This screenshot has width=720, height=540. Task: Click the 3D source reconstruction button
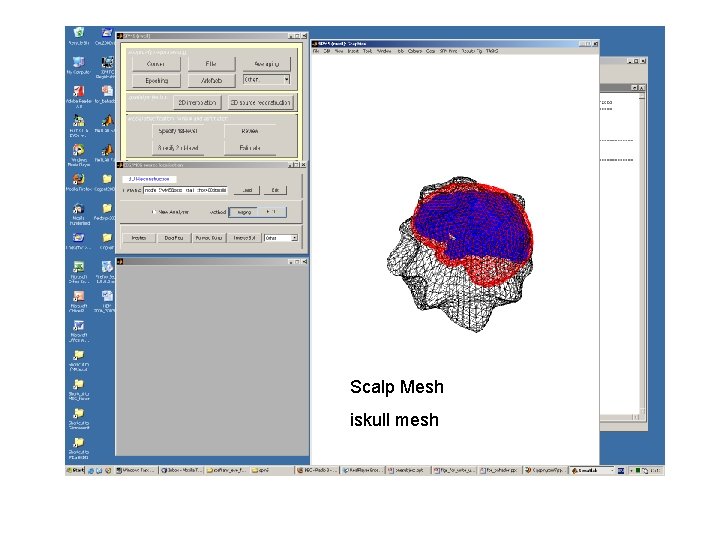click(x=260, y=102)
